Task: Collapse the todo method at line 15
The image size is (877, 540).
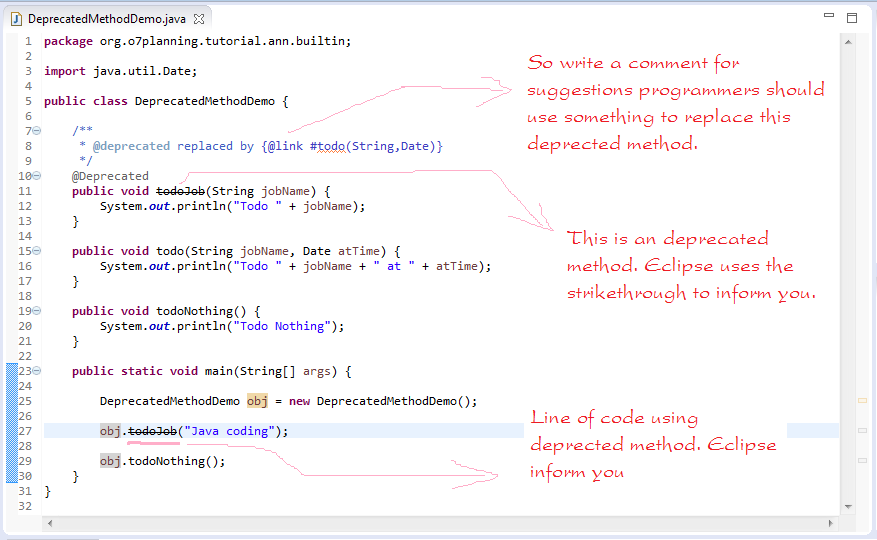Action: (37, 251)
